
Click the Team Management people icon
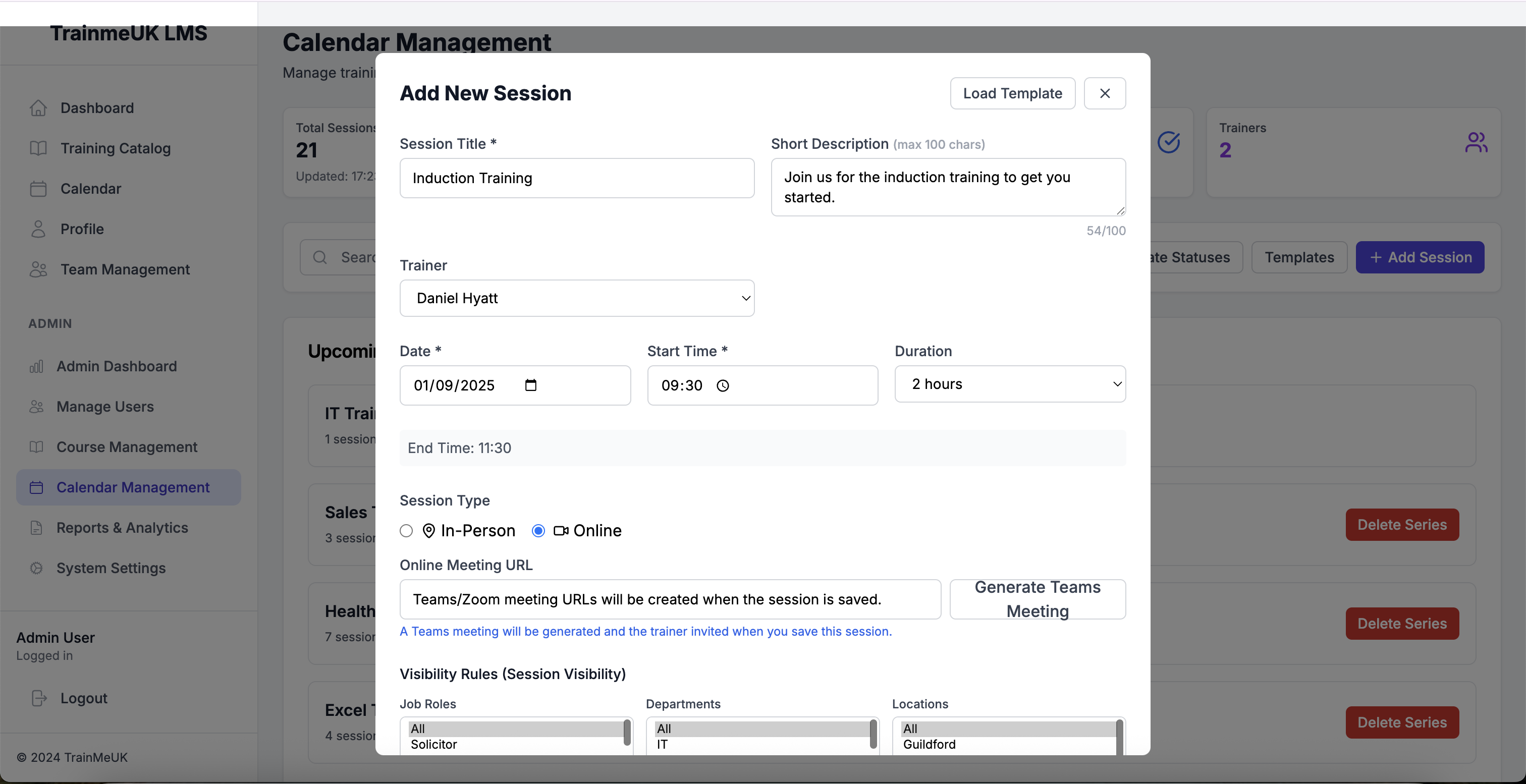38,269
